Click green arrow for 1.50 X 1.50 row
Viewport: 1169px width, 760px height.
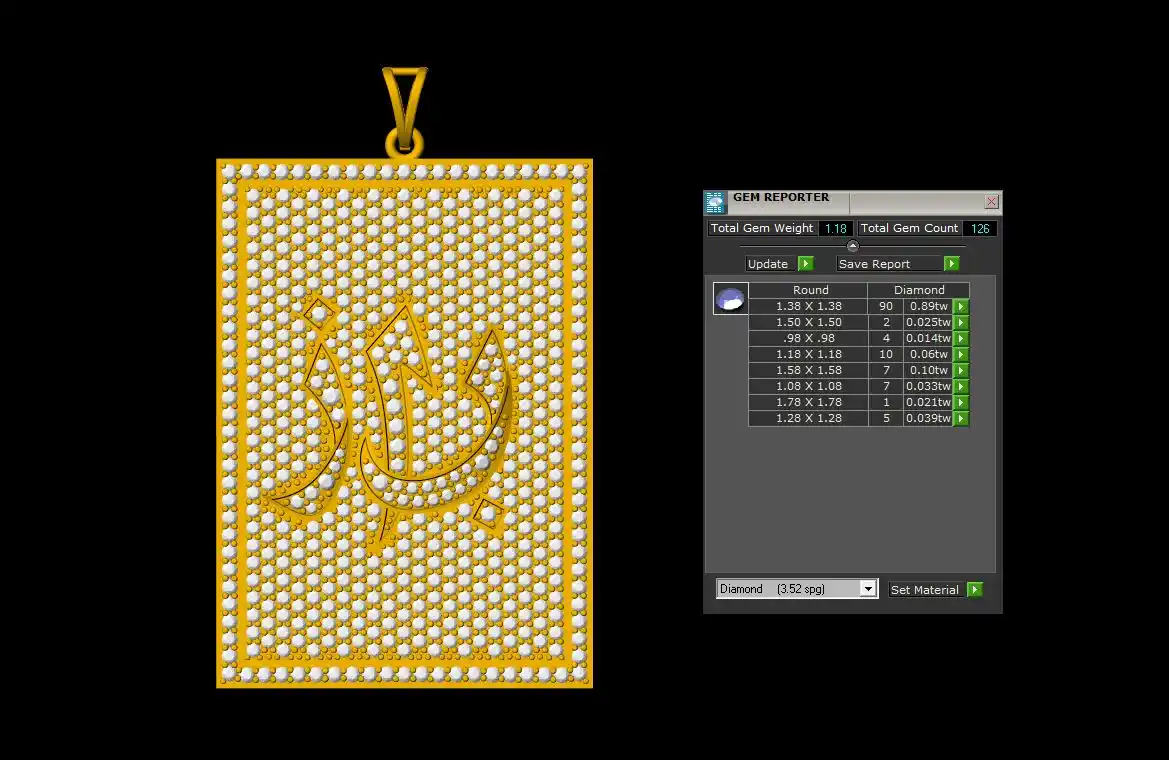click(x=961, y=323)
